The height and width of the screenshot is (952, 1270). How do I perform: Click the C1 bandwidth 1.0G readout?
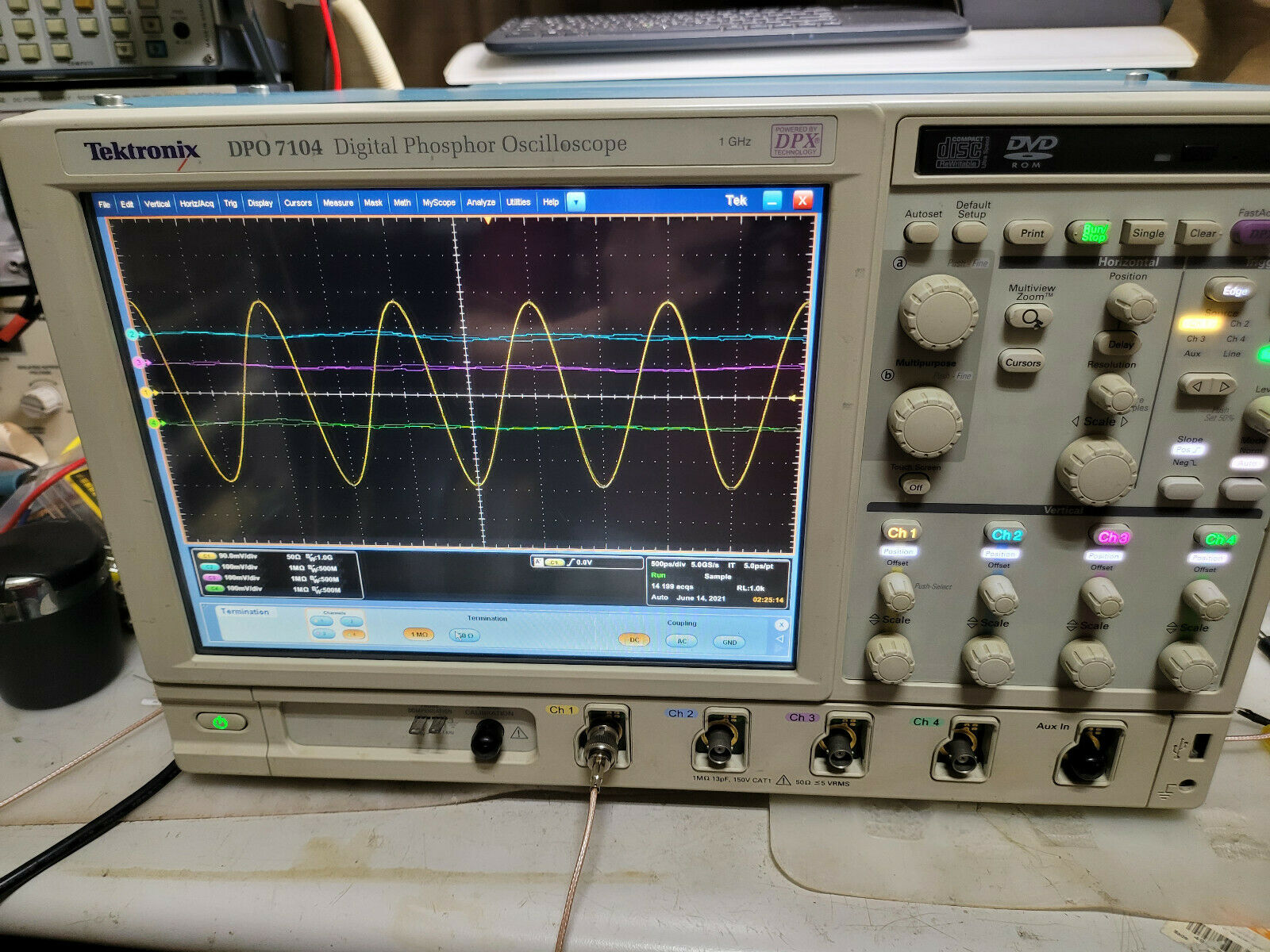pos(320,557)
